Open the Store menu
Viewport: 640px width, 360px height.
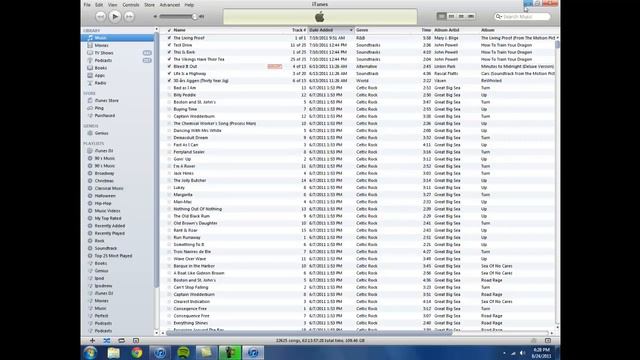149,5
